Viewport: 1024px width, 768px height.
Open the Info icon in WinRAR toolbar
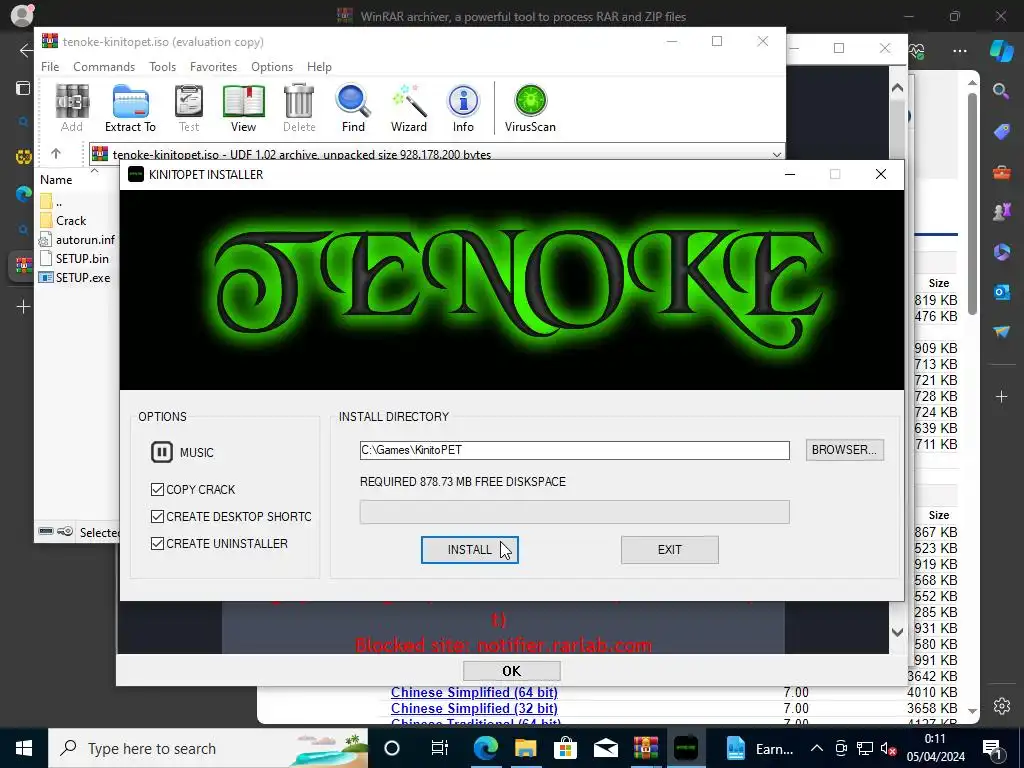point(463,109)
